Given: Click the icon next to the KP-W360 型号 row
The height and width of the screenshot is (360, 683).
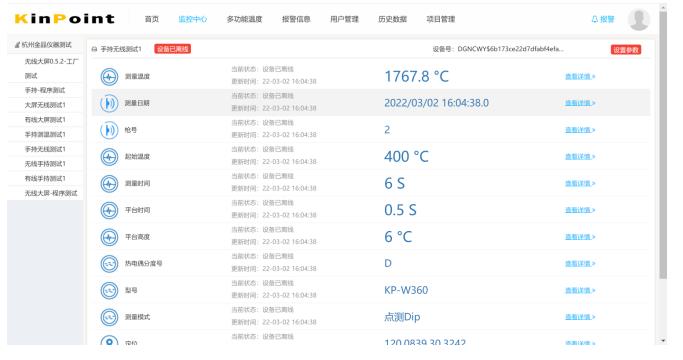Looking at the screenshot, I should click(109, 291).
